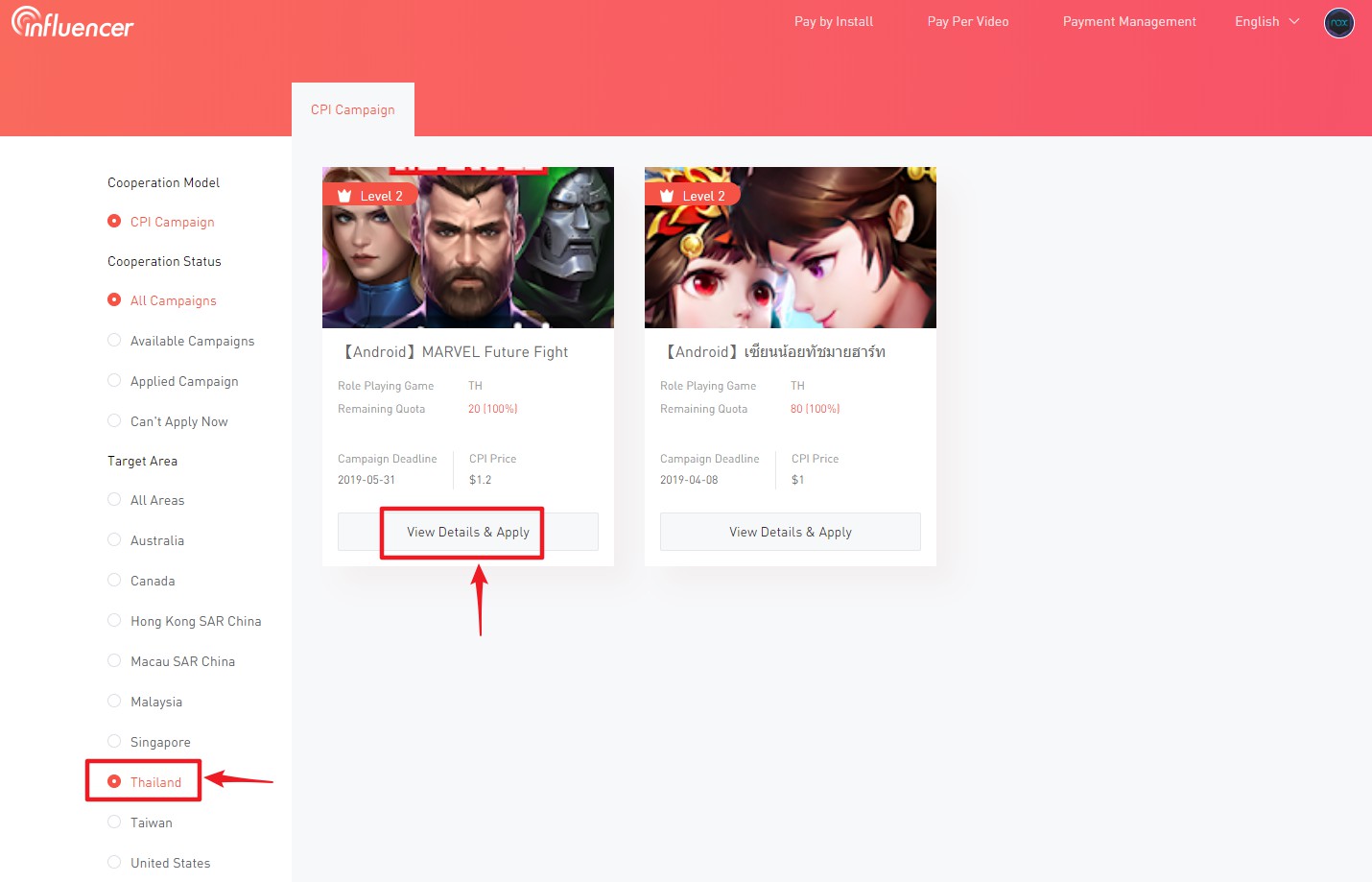The width and height of the screenshot is (1372, 882).
Task: Click the Level 2 crown badge on MARVEL card
Action: (370, 195)
